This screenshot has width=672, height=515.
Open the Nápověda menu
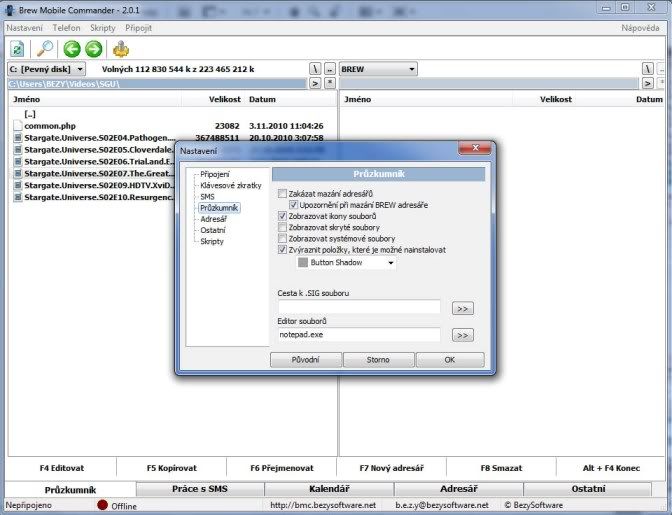pos(640,28)
